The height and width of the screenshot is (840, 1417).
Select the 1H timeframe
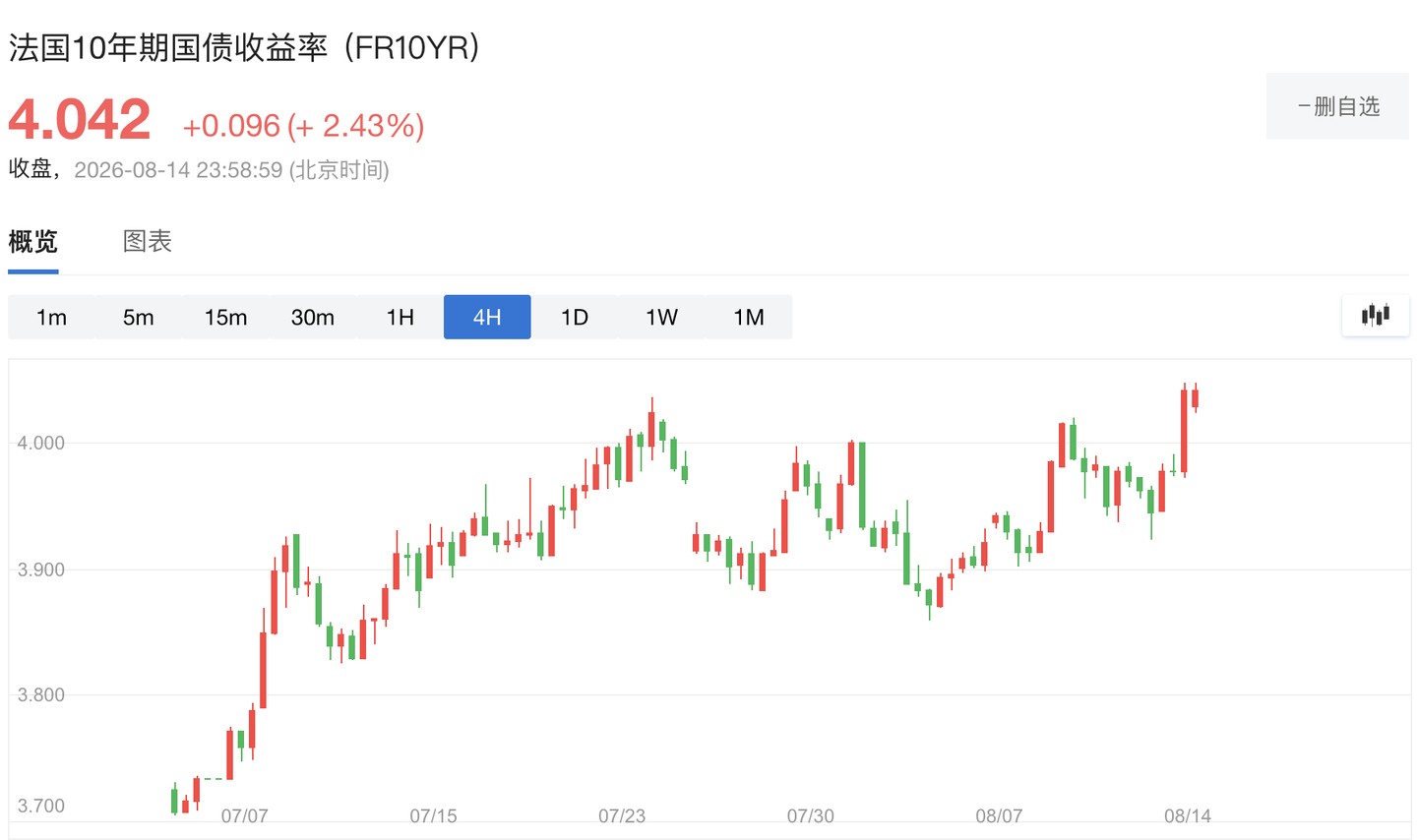click(x=400, y=317)
